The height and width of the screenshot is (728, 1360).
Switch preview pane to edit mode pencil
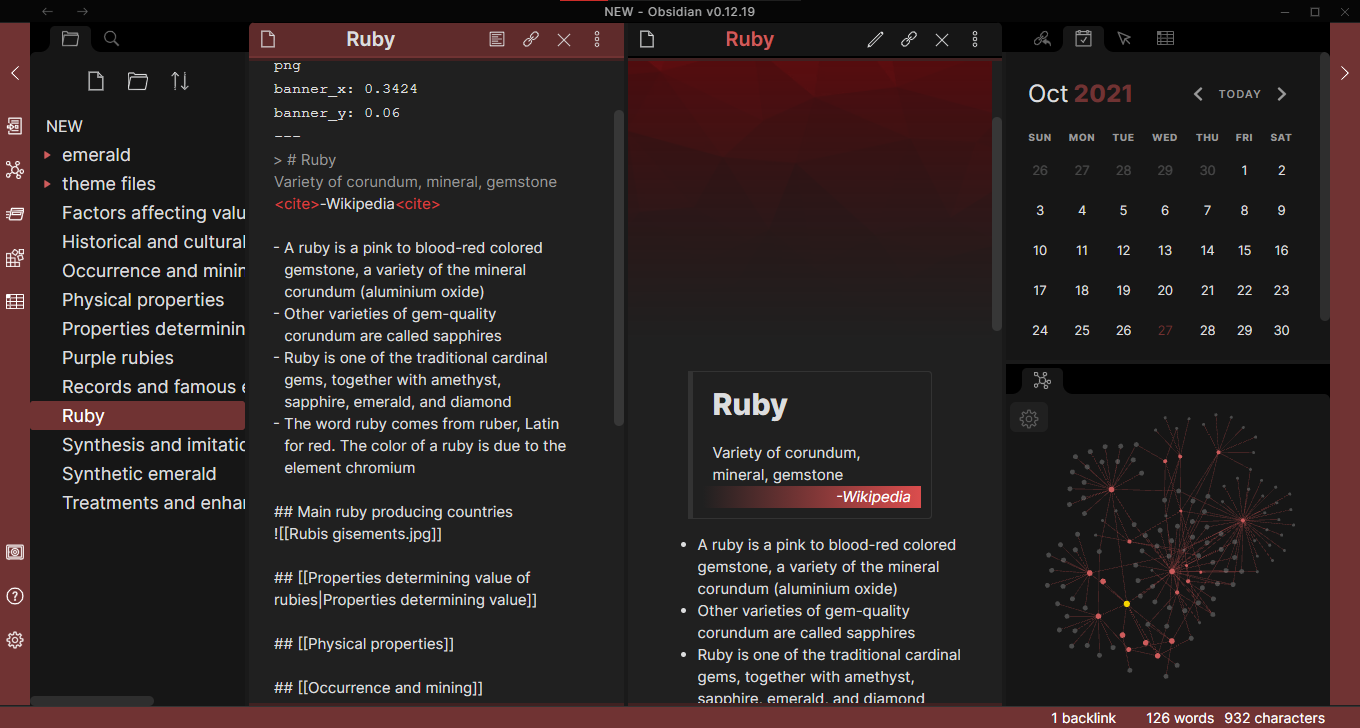(x=875, y=40)
